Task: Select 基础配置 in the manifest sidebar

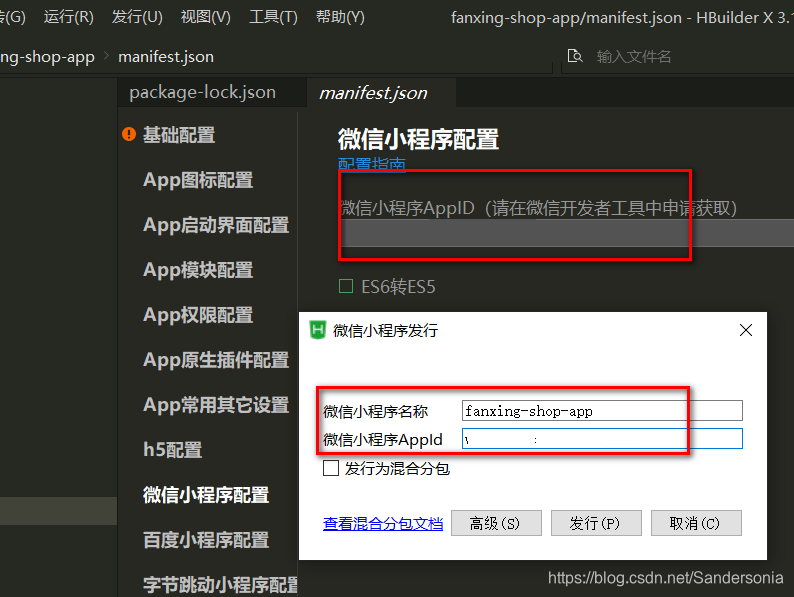Action: [x=179, y=135]
